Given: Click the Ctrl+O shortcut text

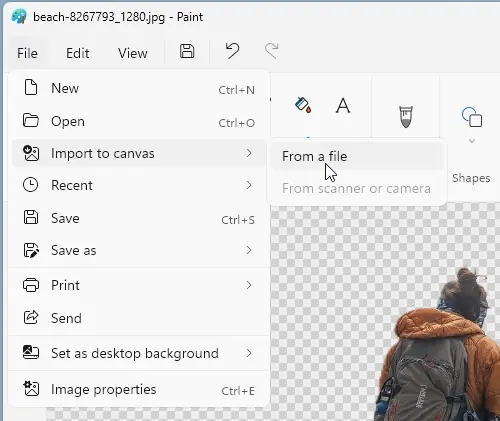Looking at the screenshot, I should coord(237,123).
